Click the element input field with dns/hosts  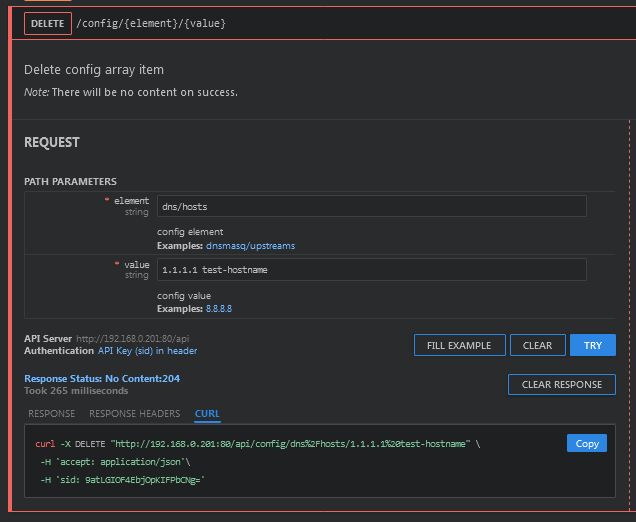371,206
